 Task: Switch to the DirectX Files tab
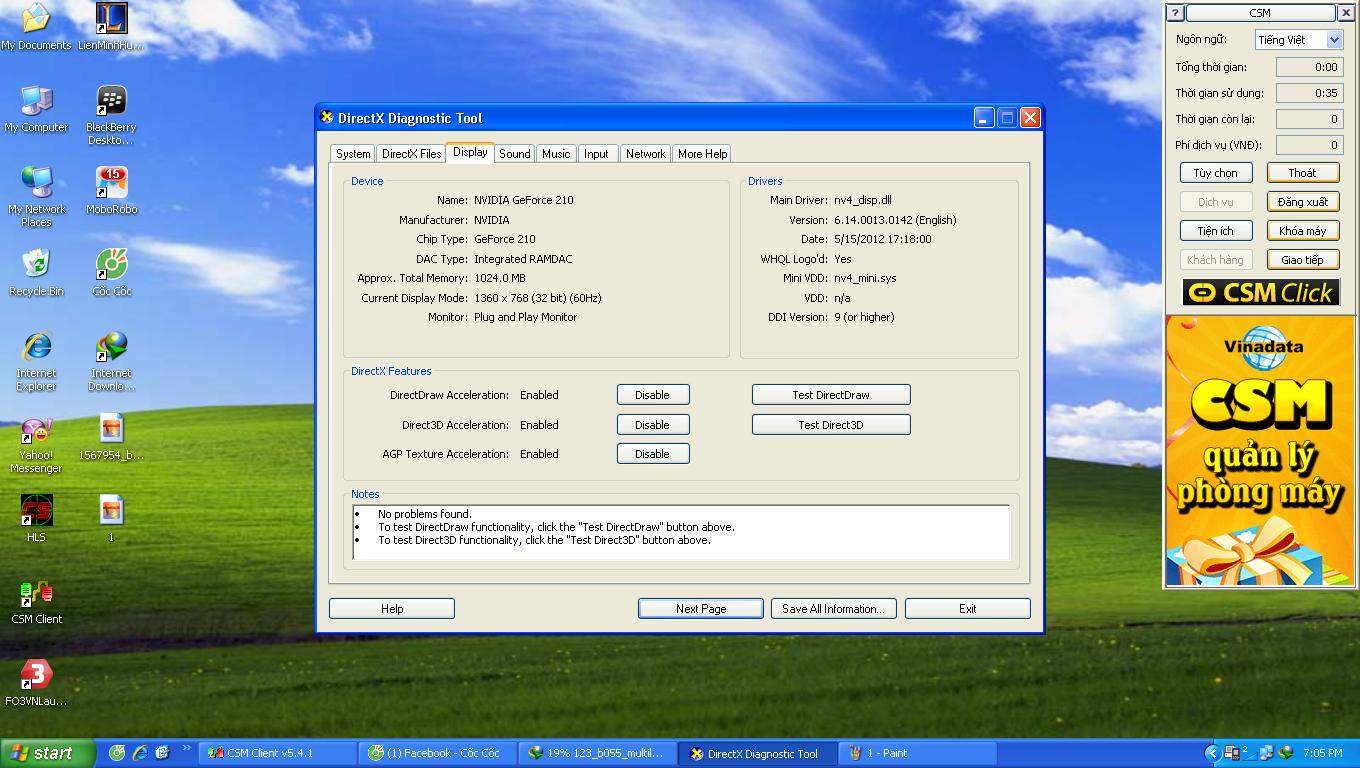[411, 154]
